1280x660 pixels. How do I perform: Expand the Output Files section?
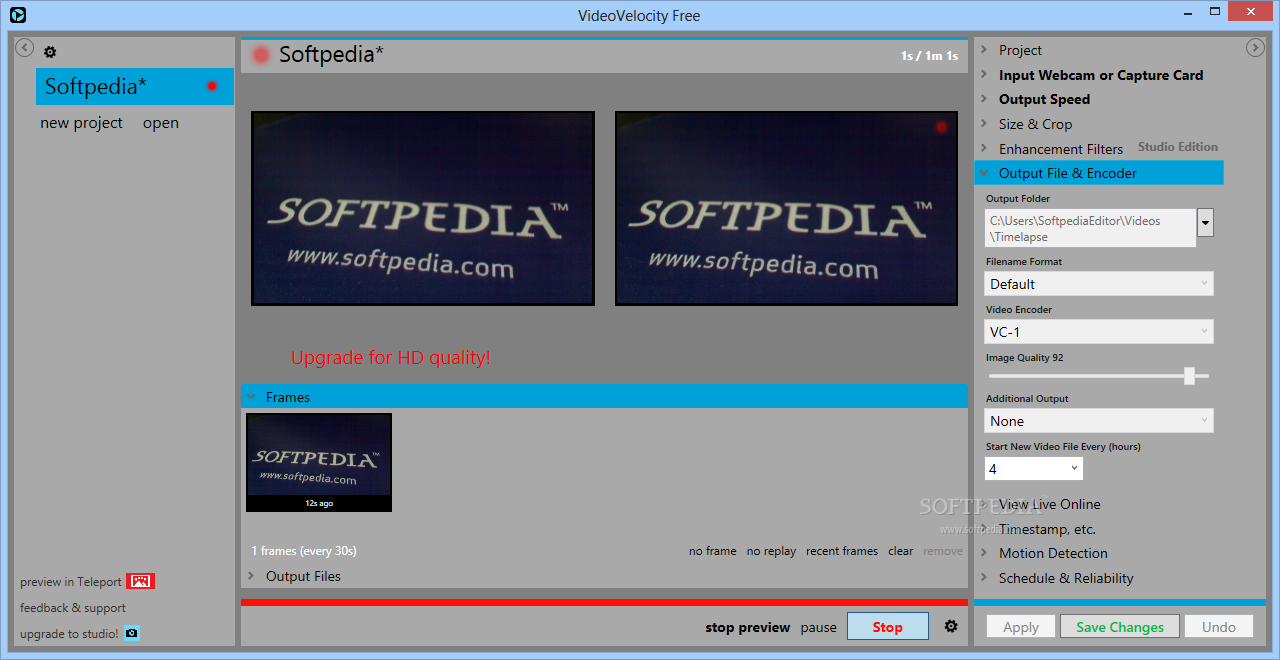pyautogui.click(x=303, y=576)
